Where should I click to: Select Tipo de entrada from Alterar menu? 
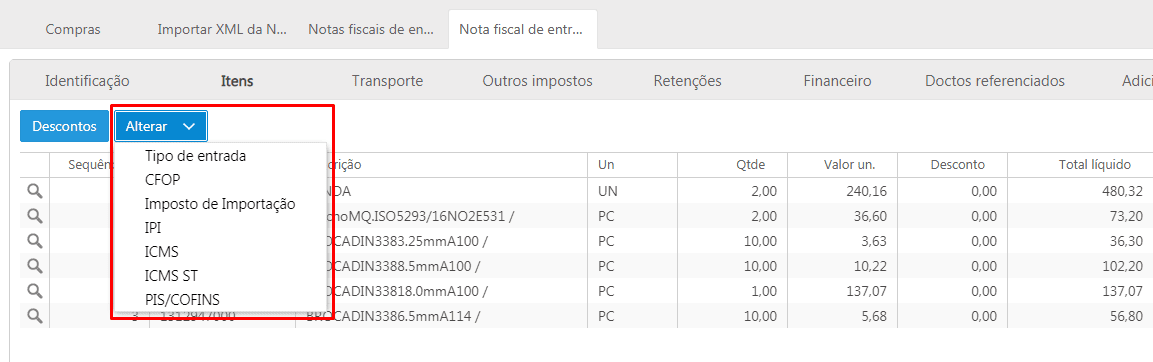click(196, 156)
